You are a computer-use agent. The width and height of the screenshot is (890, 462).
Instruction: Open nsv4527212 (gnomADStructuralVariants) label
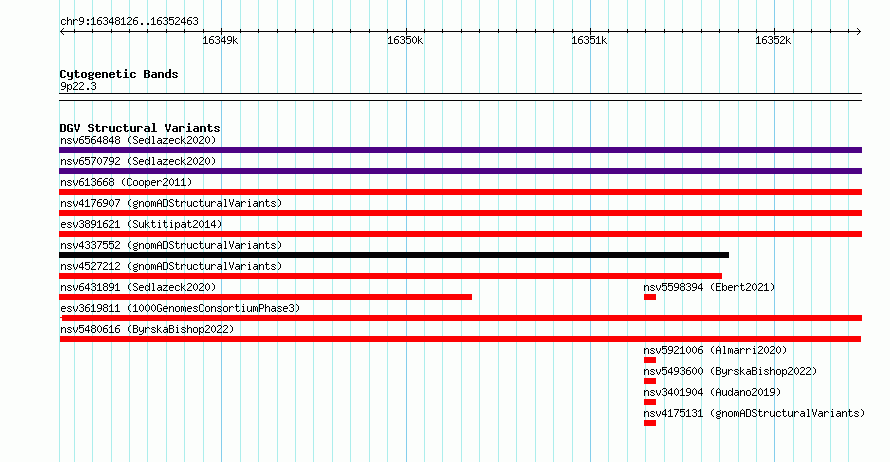[x=171, y=266]
